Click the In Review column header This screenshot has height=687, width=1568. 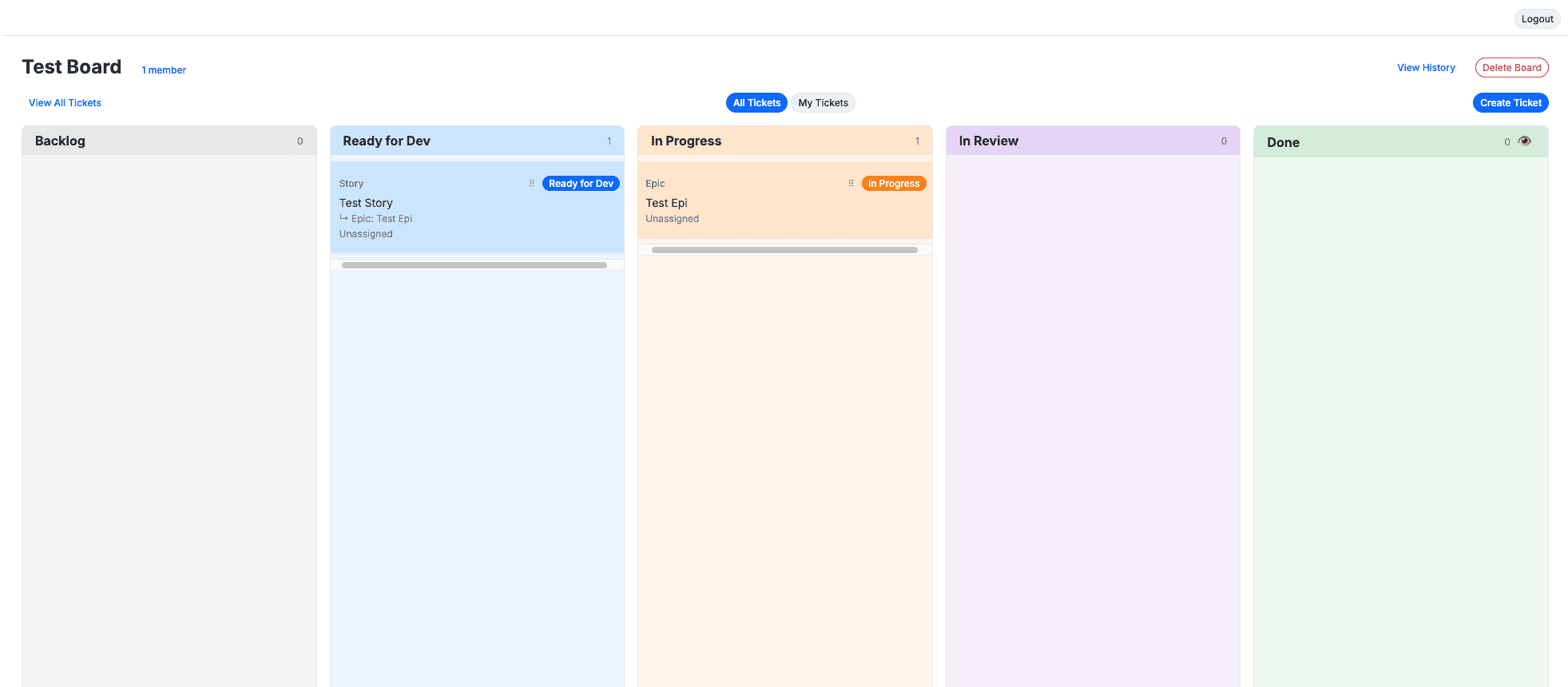tap(1093, 141)
